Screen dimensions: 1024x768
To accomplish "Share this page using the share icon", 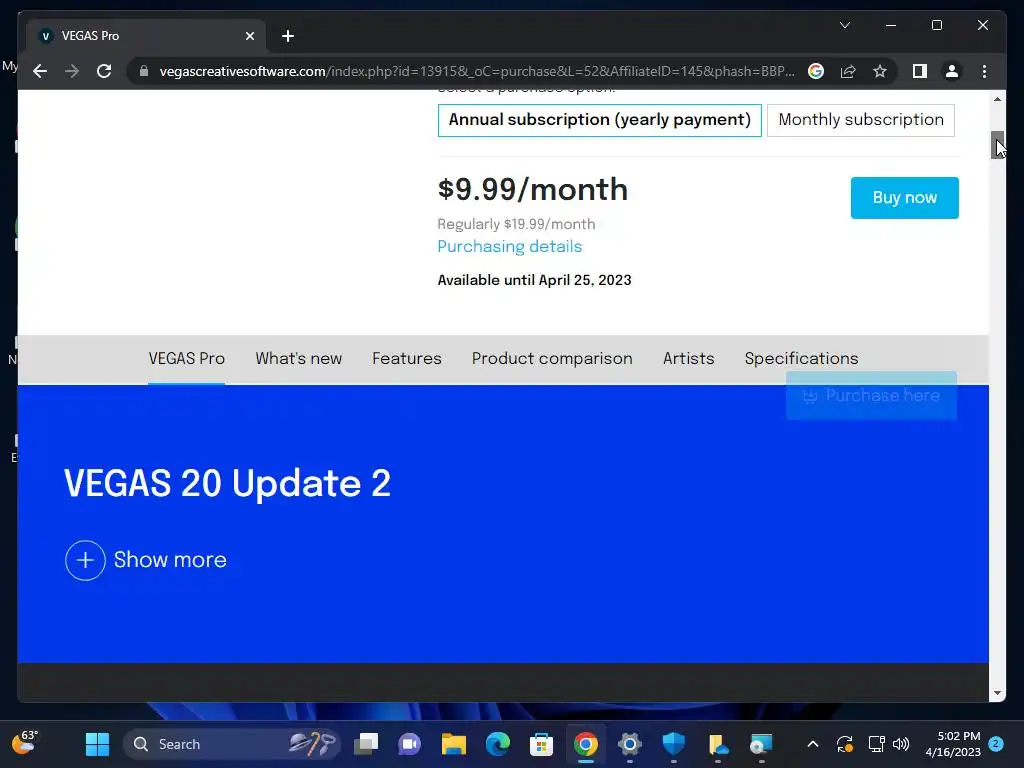I will point(848,71).
